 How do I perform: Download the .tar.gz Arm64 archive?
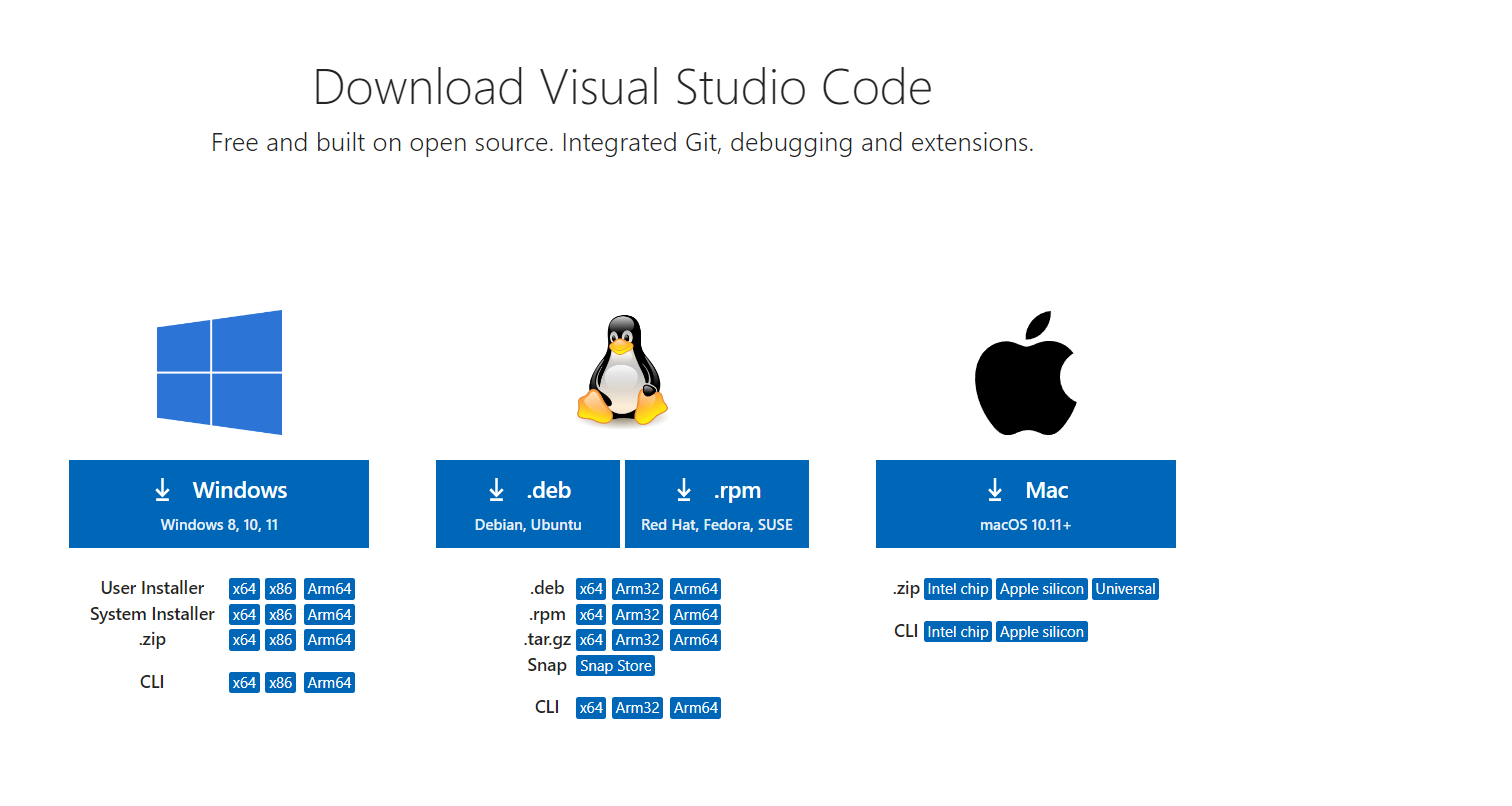pos(696,640)
